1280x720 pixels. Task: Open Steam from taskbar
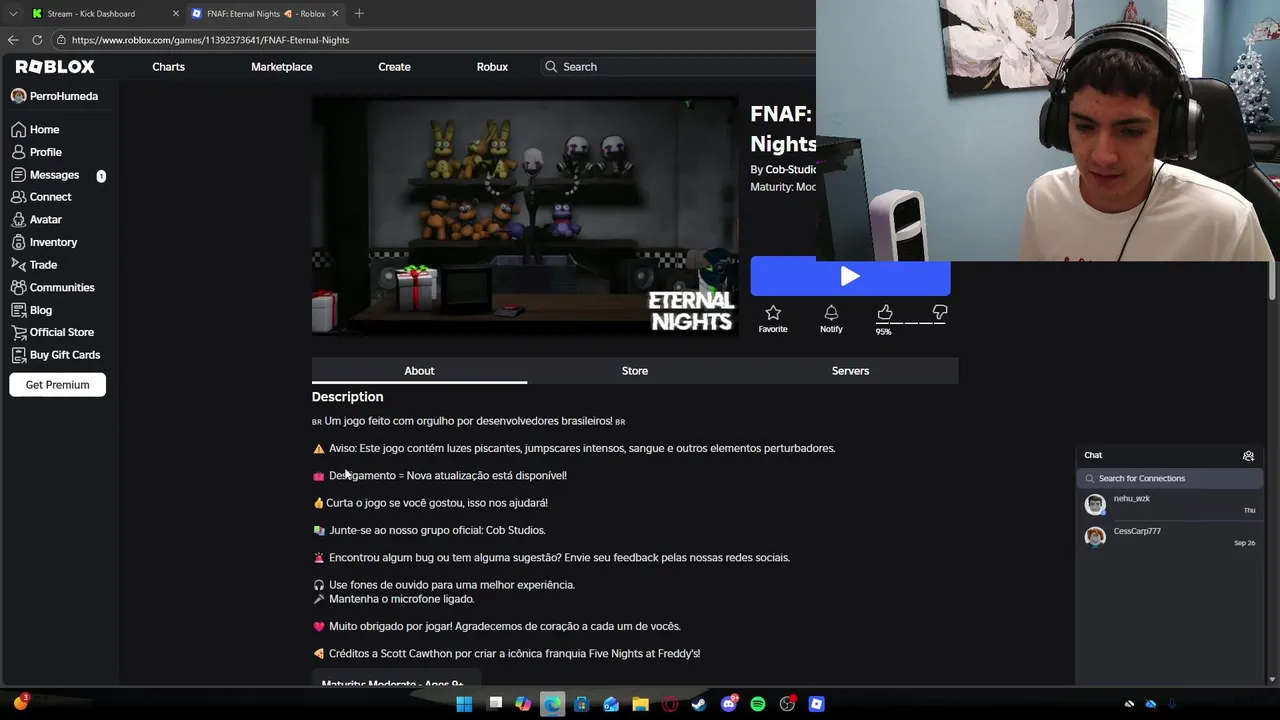click(698, 704)
